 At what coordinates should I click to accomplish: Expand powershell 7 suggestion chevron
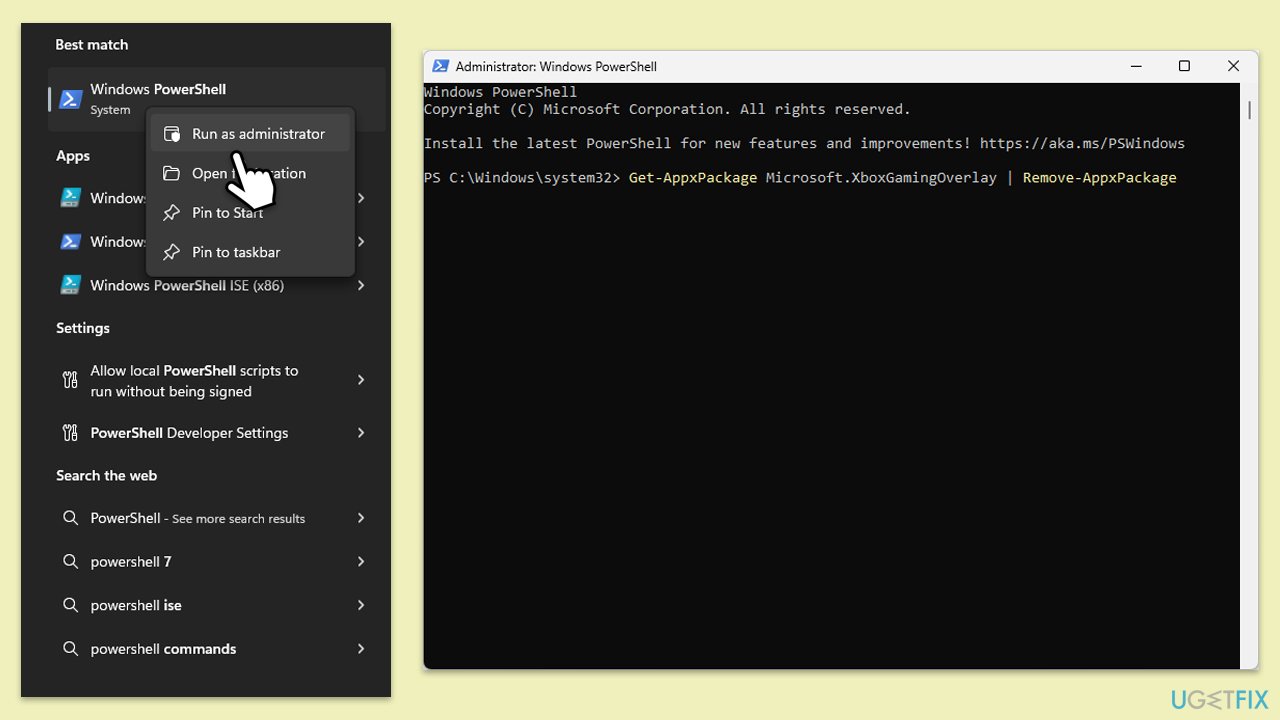tap(361, 562)
